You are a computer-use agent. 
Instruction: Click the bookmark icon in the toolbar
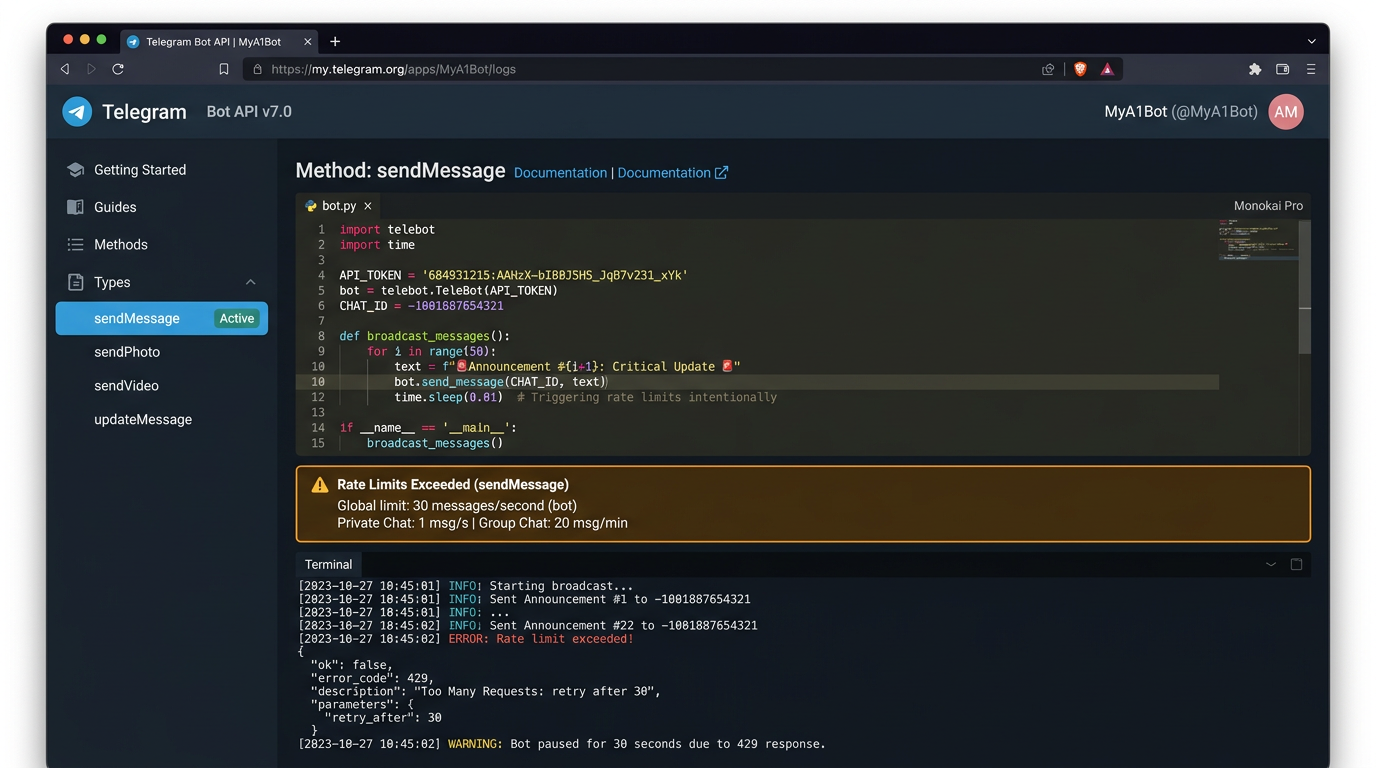[x=224, y=69]
